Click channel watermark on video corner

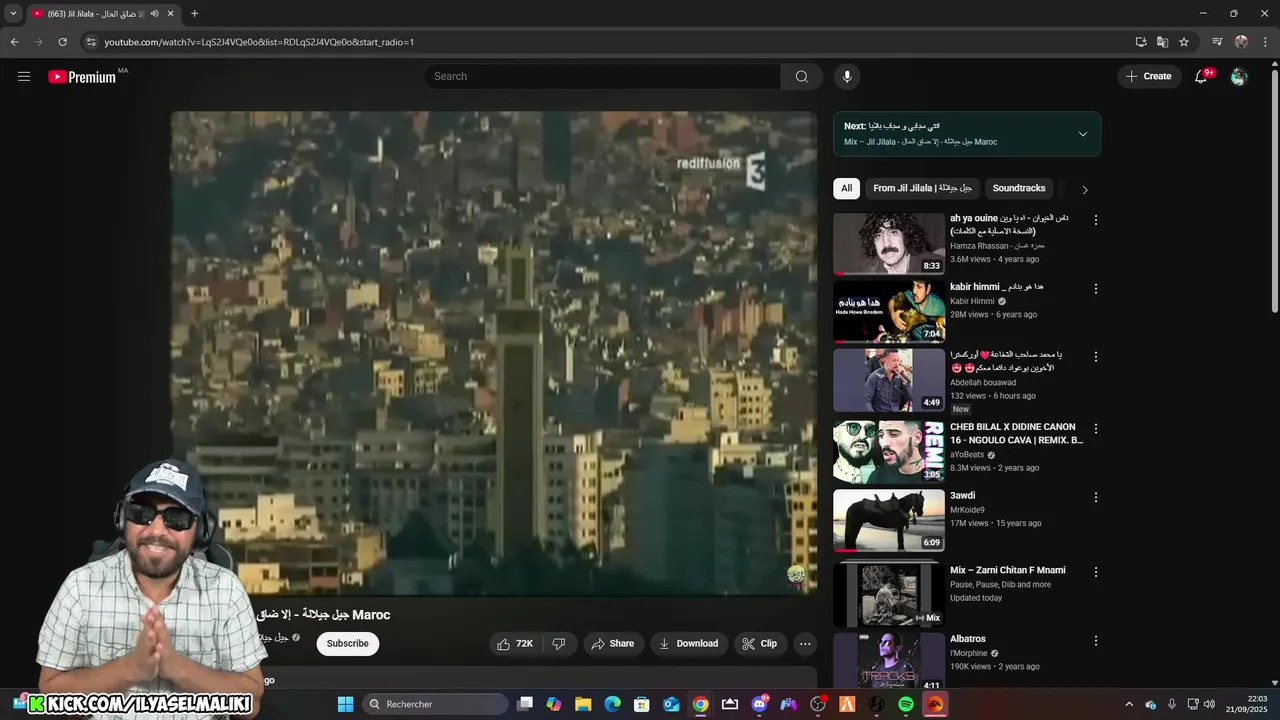(796, 574)
